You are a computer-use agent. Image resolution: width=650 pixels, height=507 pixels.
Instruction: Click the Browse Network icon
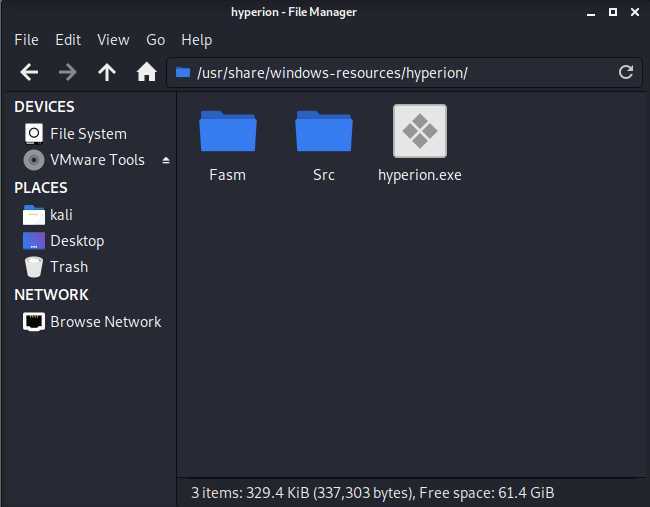[34, 322]
